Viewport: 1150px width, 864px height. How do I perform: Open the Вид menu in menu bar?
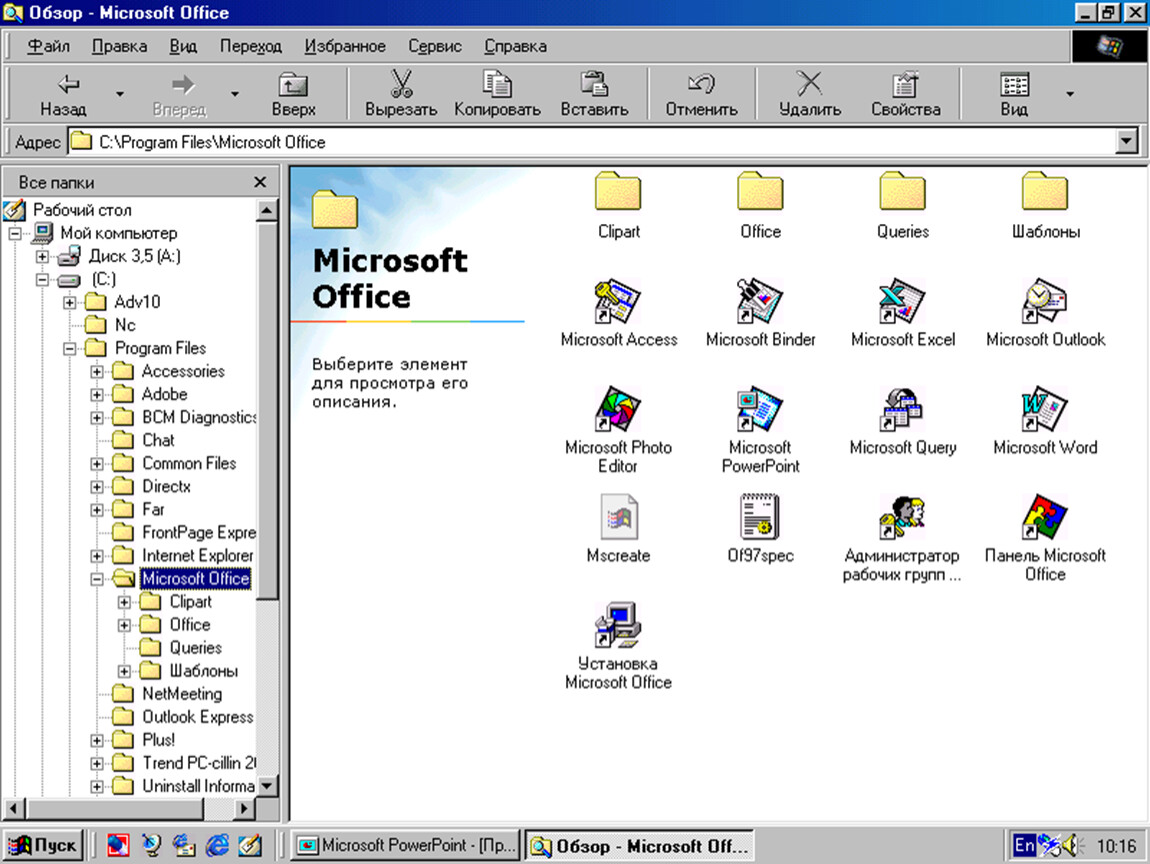[x=183, y=46]
